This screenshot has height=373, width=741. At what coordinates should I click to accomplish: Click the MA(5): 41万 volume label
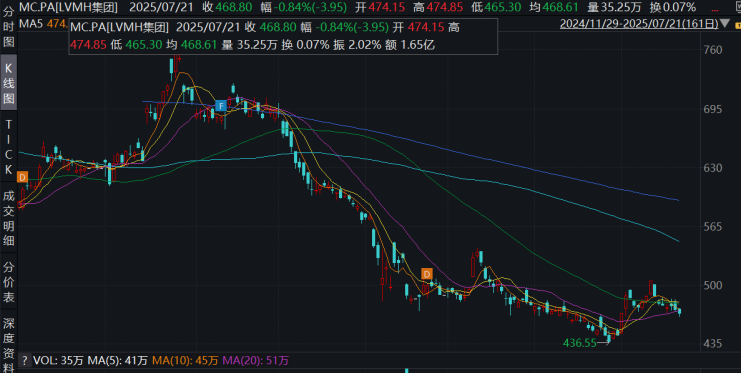click(118, 361)
